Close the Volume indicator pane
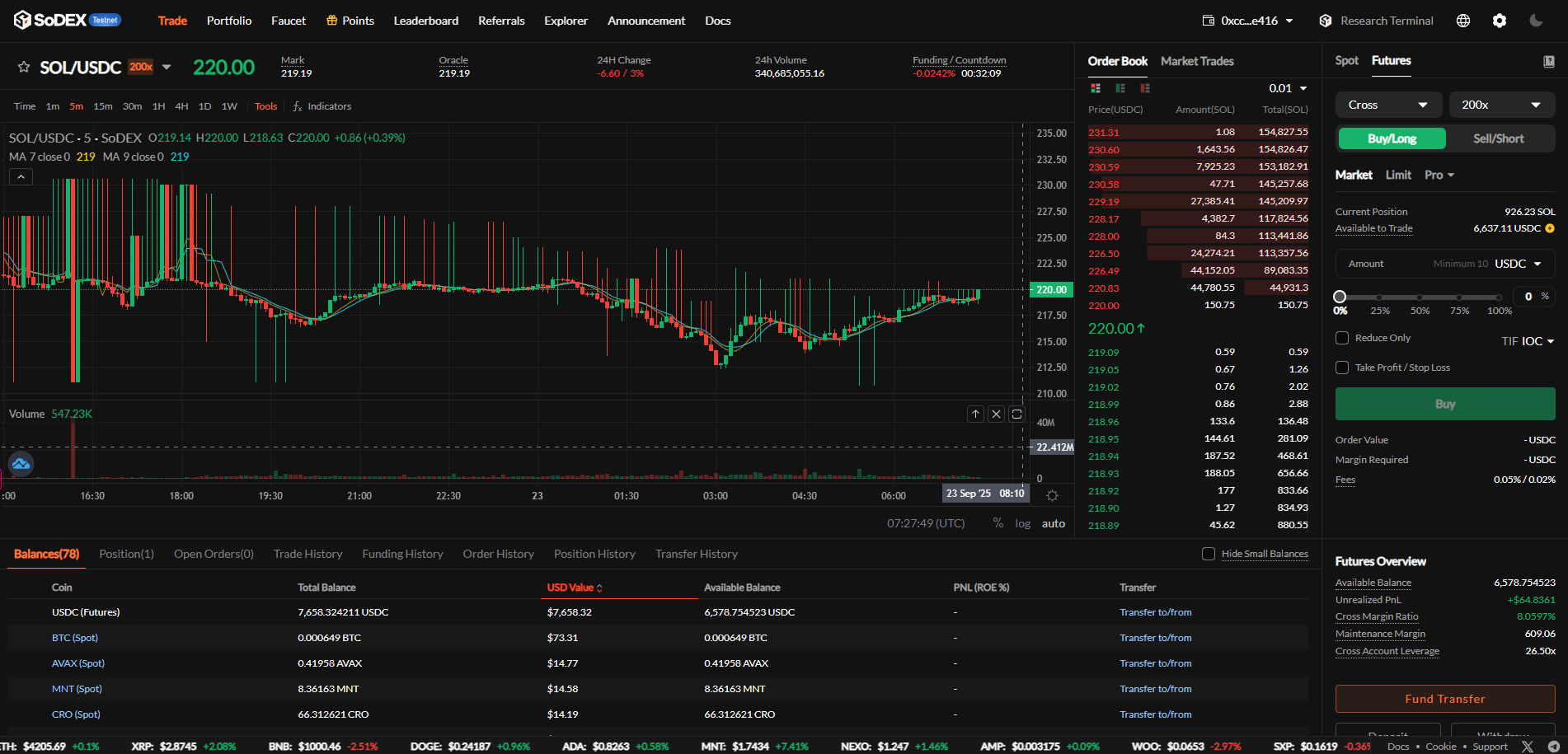This screenshot has height=754, width=1568. click(996, 414)
